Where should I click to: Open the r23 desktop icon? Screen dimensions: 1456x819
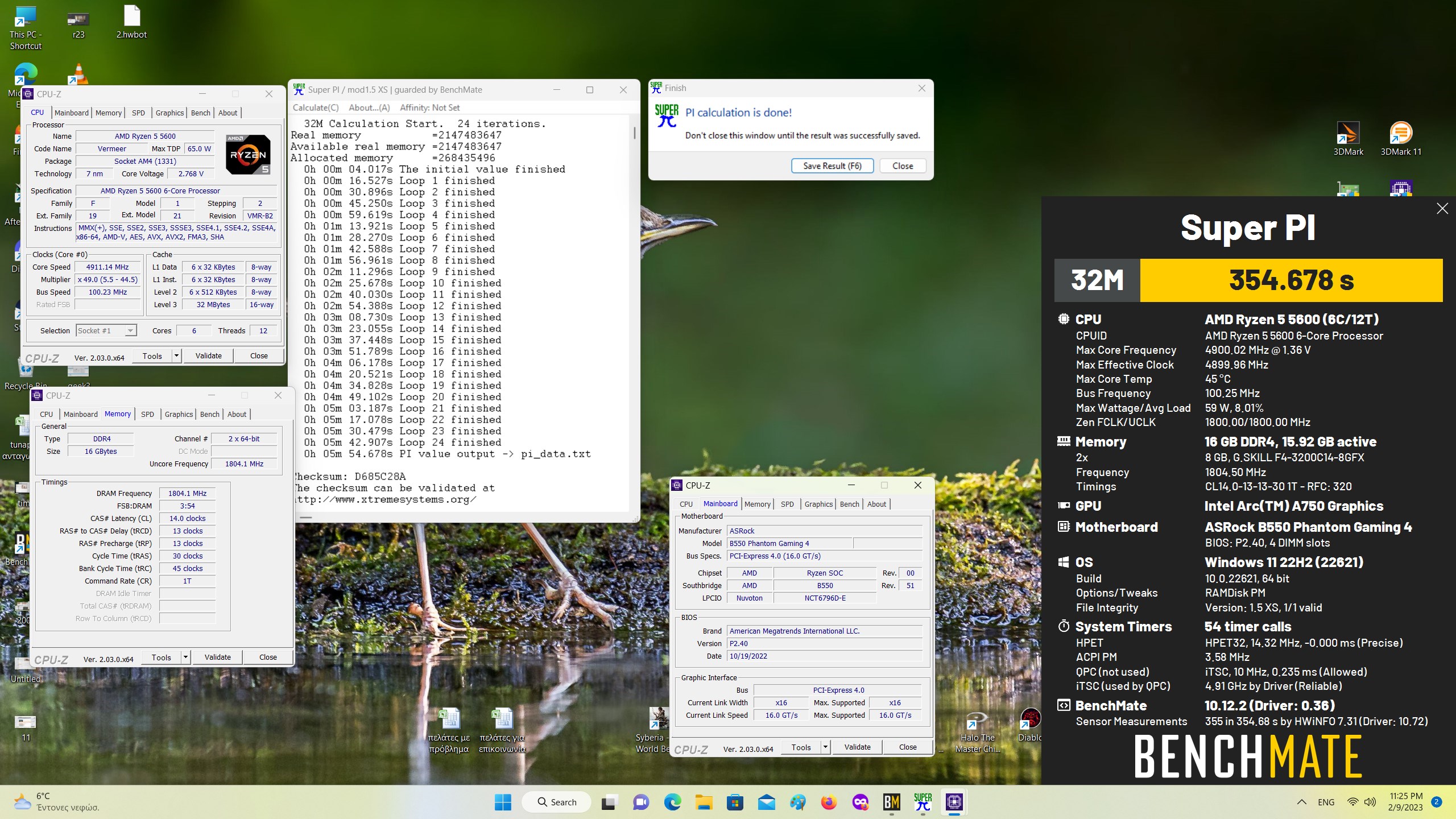tap(78, 24)
